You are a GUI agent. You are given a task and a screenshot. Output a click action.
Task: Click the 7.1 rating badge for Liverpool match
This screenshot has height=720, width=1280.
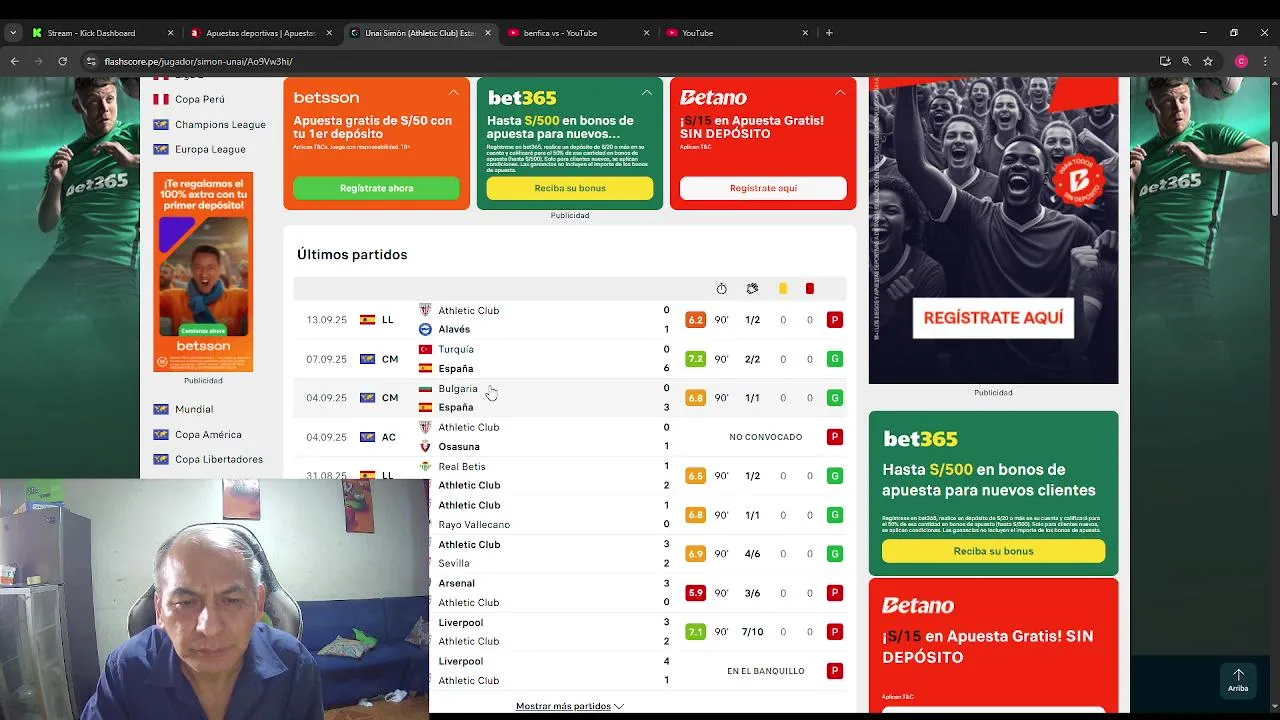tap(695, 632)
